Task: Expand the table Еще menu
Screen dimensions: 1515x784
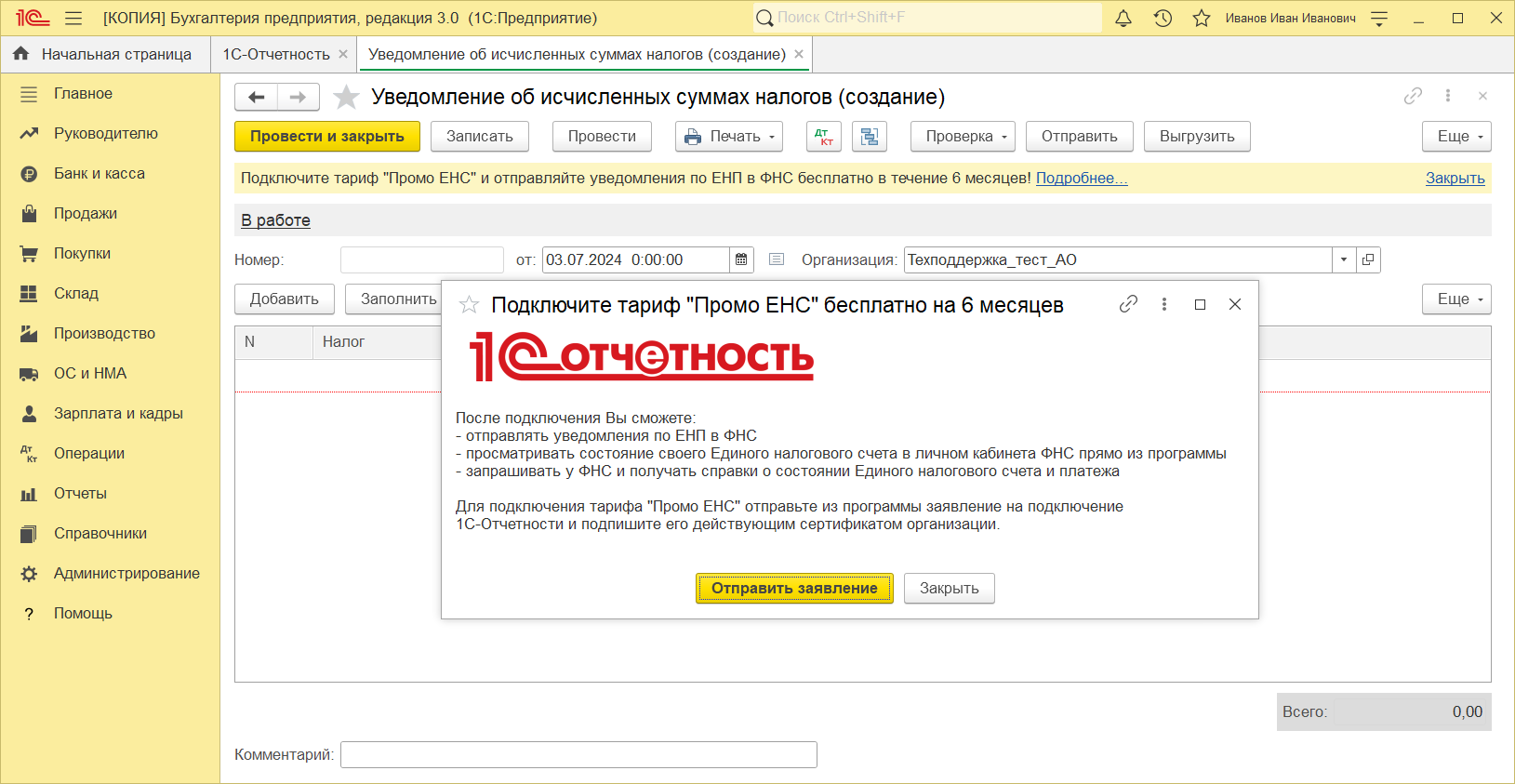Action: click(1456, 299)
